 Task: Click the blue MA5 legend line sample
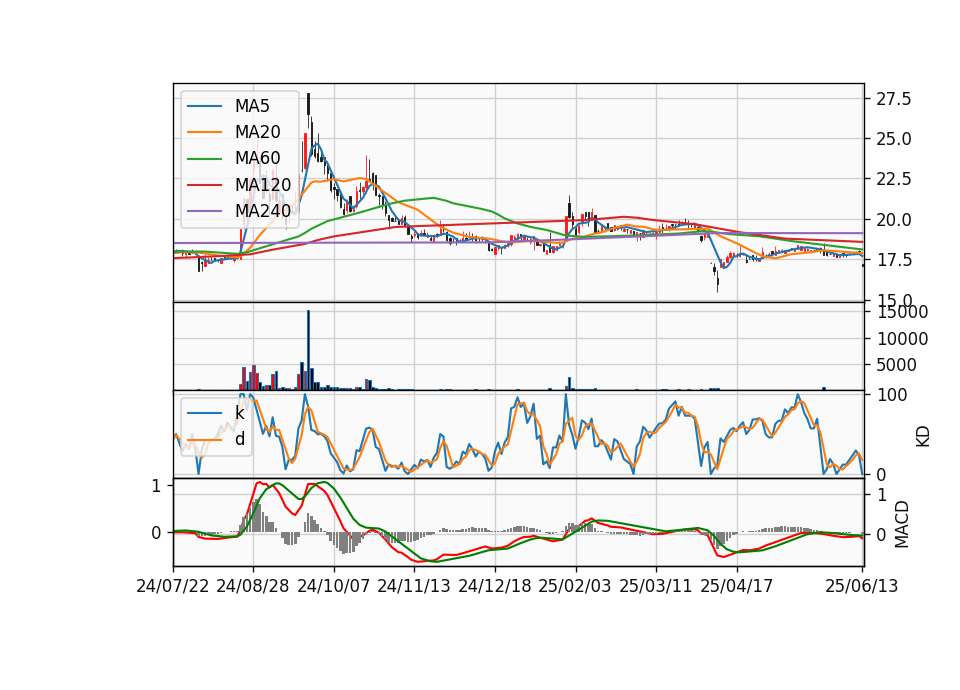click(204, 106)
